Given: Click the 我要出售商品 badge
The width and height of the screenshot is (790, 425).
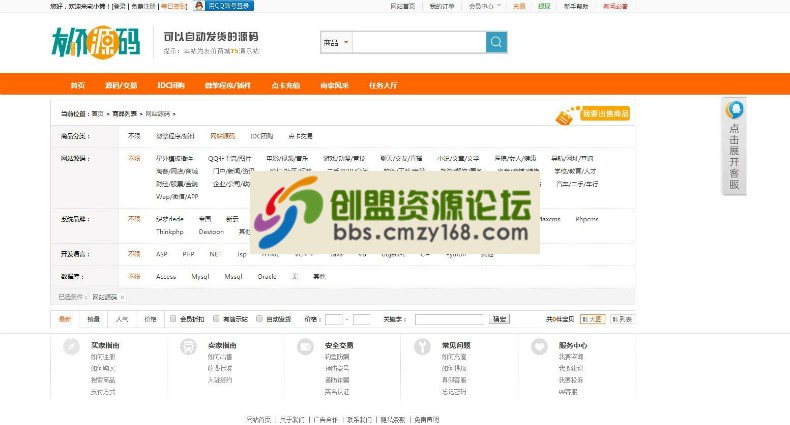Looking at the screenshot, I should (592, 115).
